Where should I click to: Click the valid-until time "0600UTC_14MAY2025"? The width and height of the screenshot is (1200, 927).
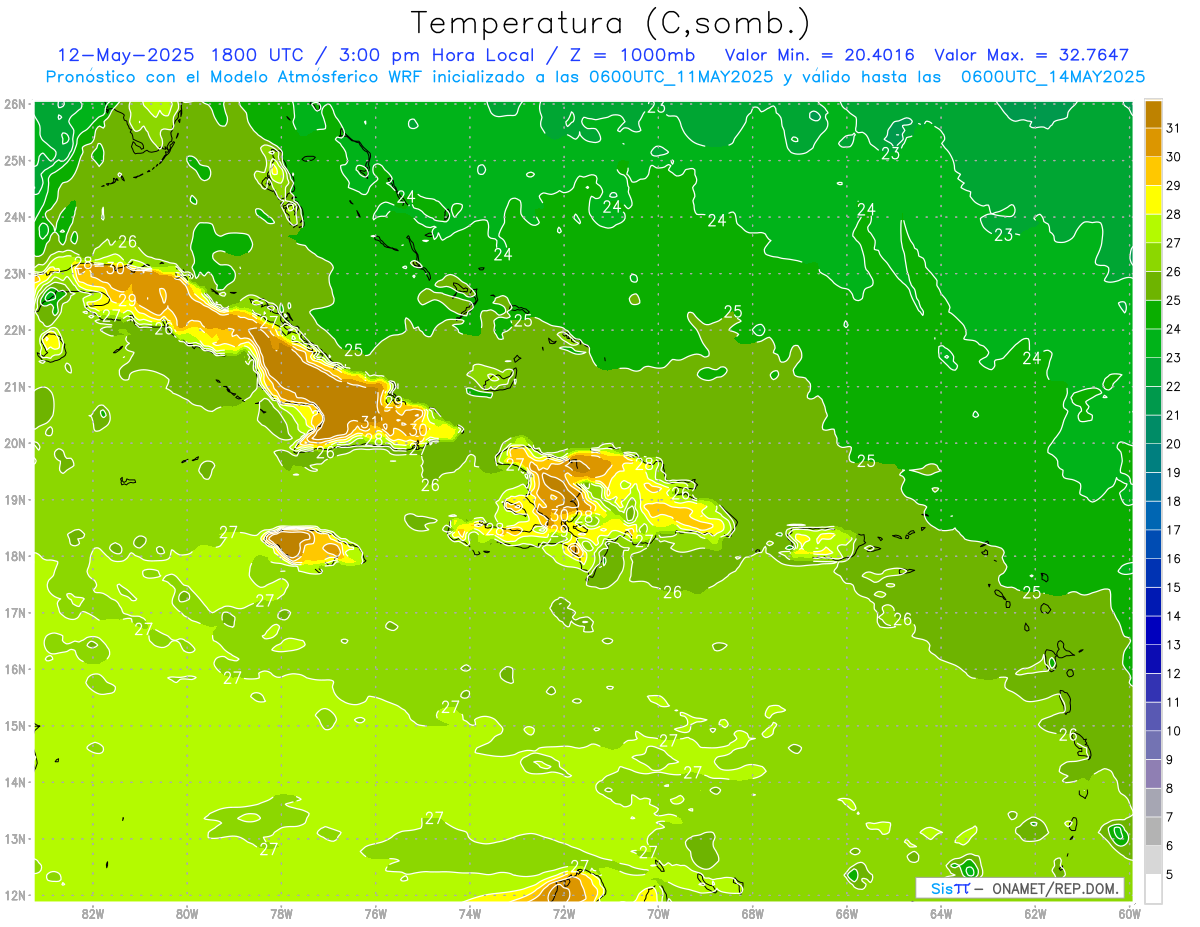click(1052, 76)
